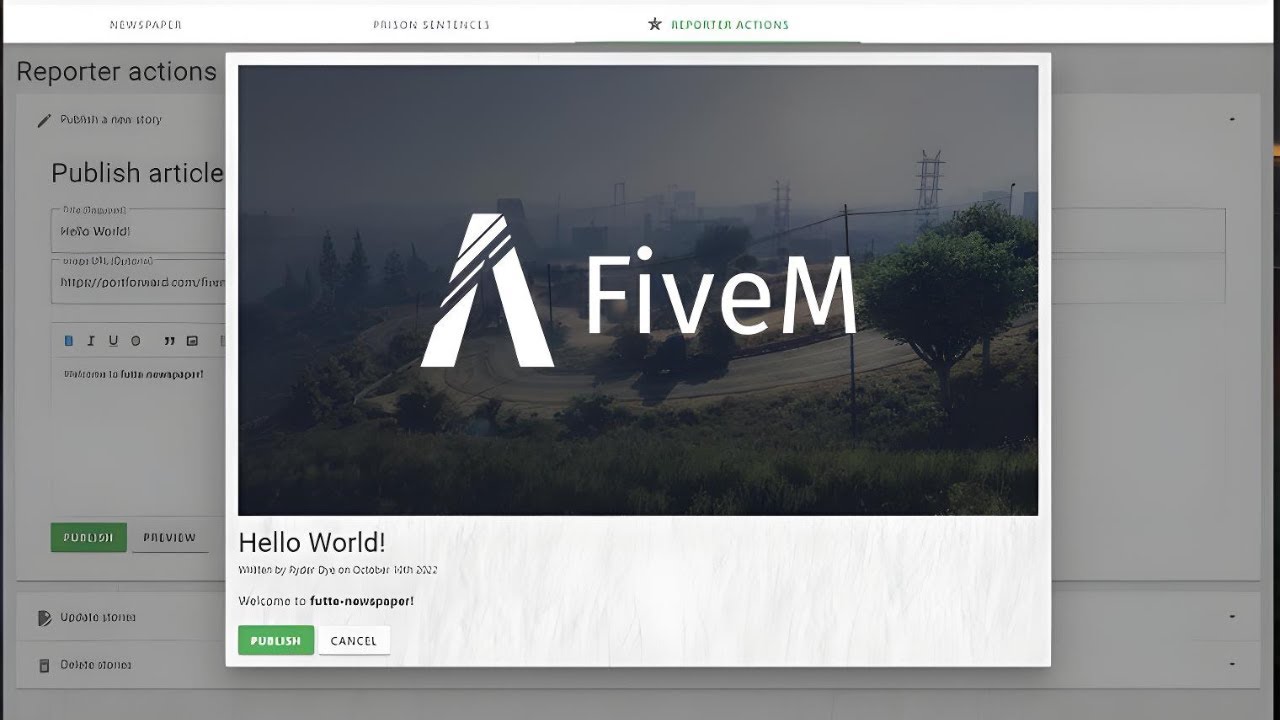
Task: Toggle bold formatting in the editor toolbar
Action: coord(68,341)
